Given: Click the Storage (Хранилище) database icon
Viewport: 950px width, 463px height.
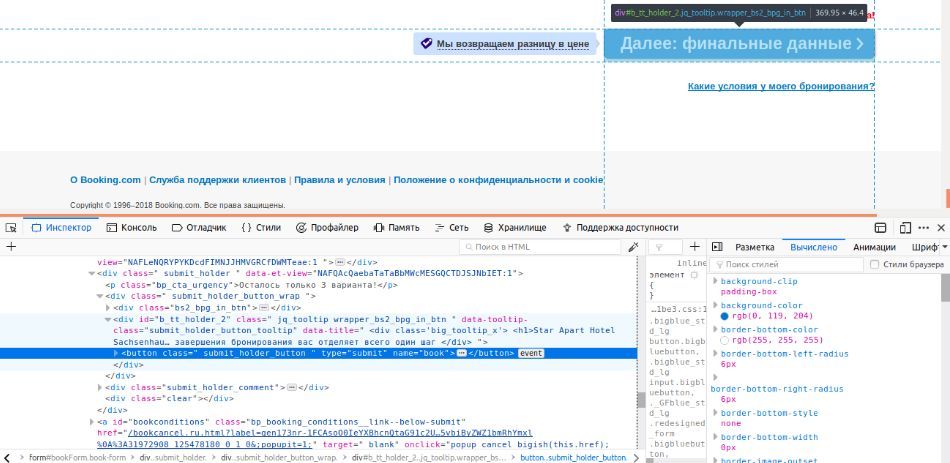Looking at the screenshot, I should (488, 228).
